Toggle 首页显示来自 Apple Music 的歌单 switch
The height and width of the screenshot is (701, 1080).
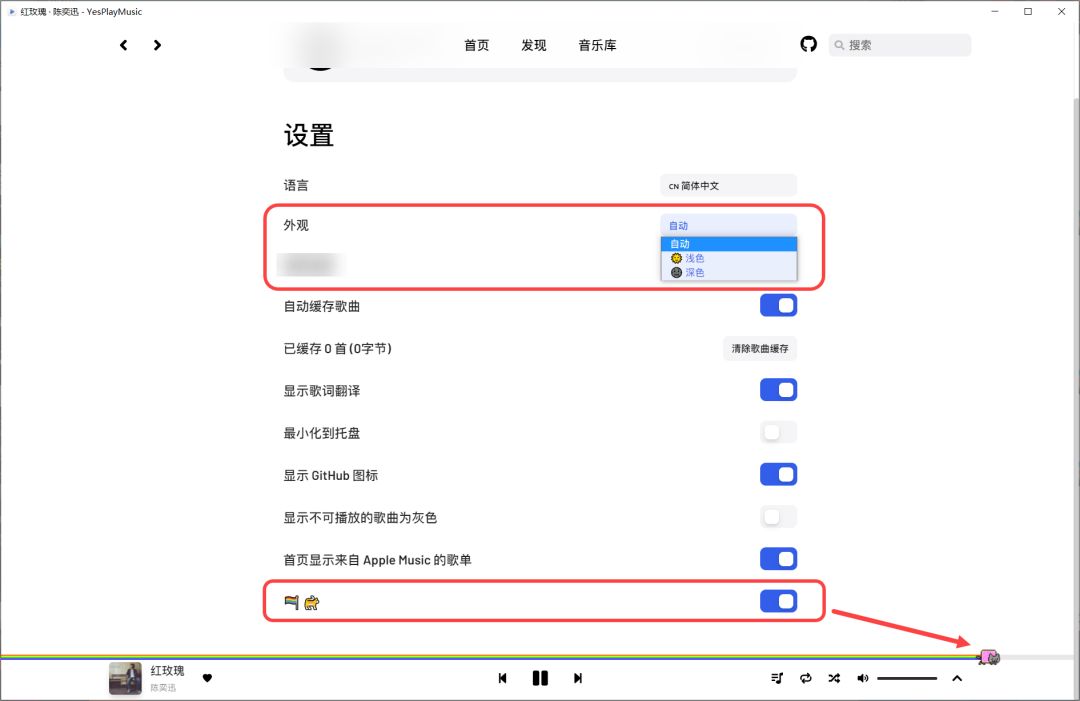778,559
